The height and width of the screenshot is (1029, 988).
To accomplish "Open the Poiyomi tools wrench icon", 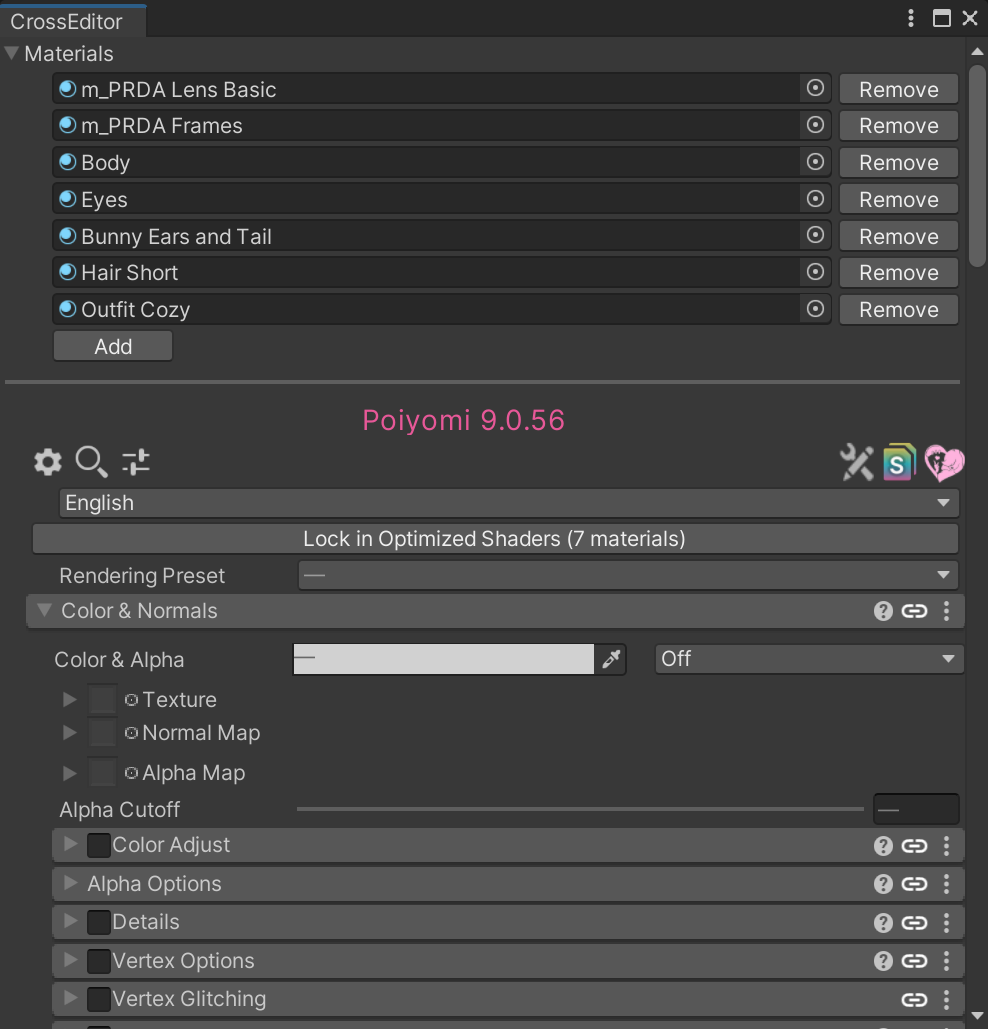I will pyautogui.click(x=857, y=463).
